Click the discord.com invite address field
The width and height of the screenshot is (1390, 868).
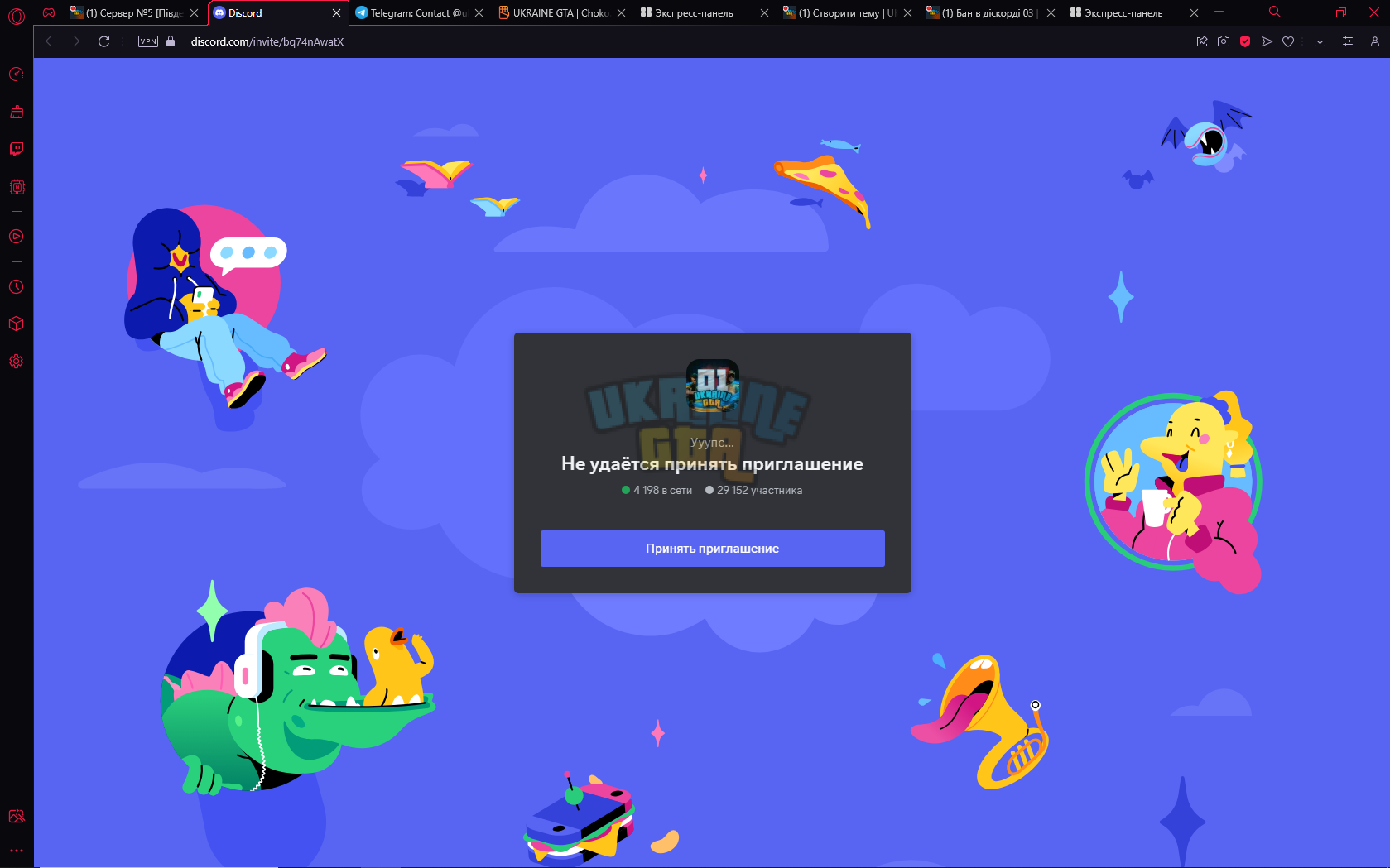pos(267,41)
